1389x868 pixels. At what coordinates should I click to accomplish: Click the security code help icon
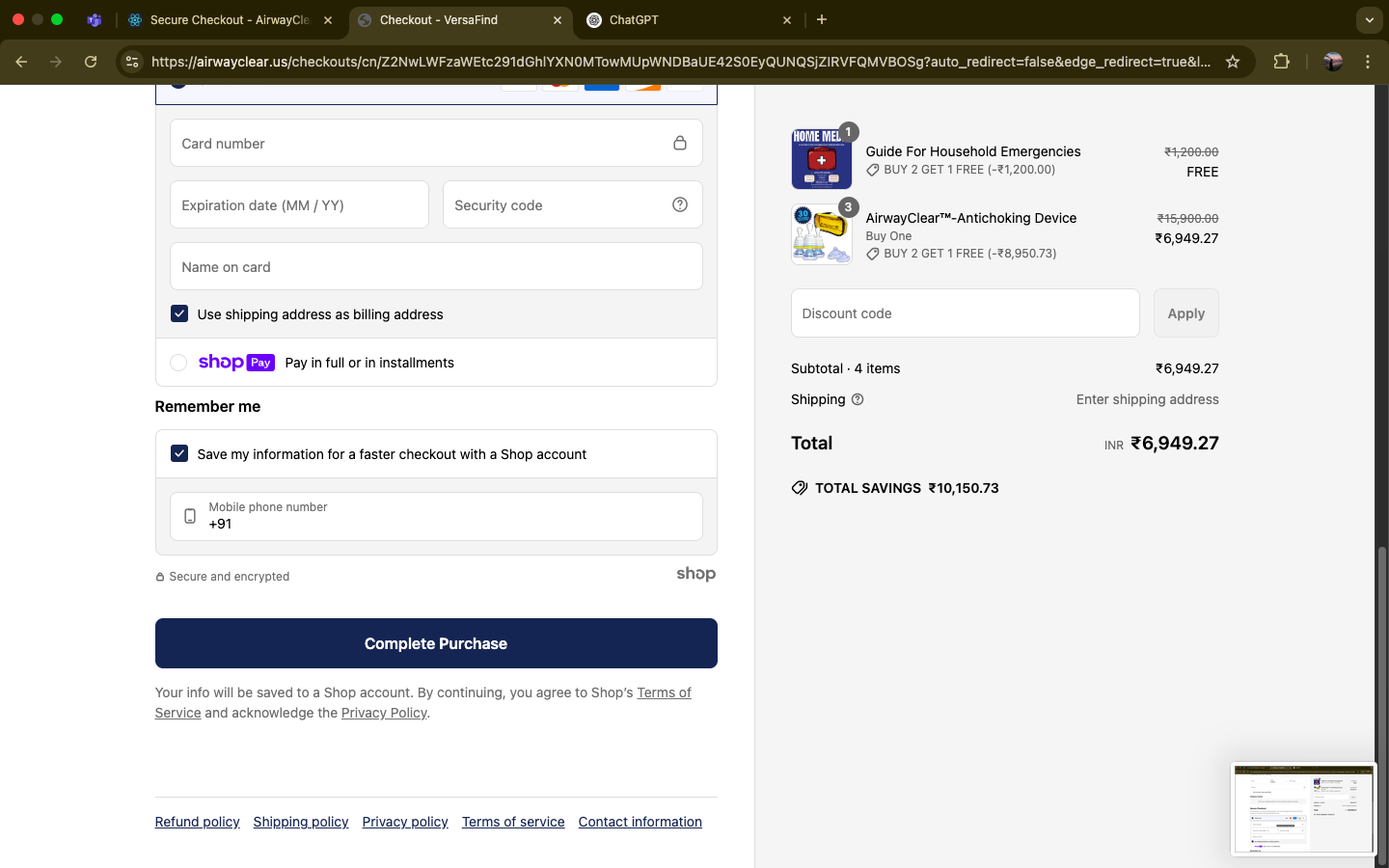pyautogui.click(x=680, y=204)
